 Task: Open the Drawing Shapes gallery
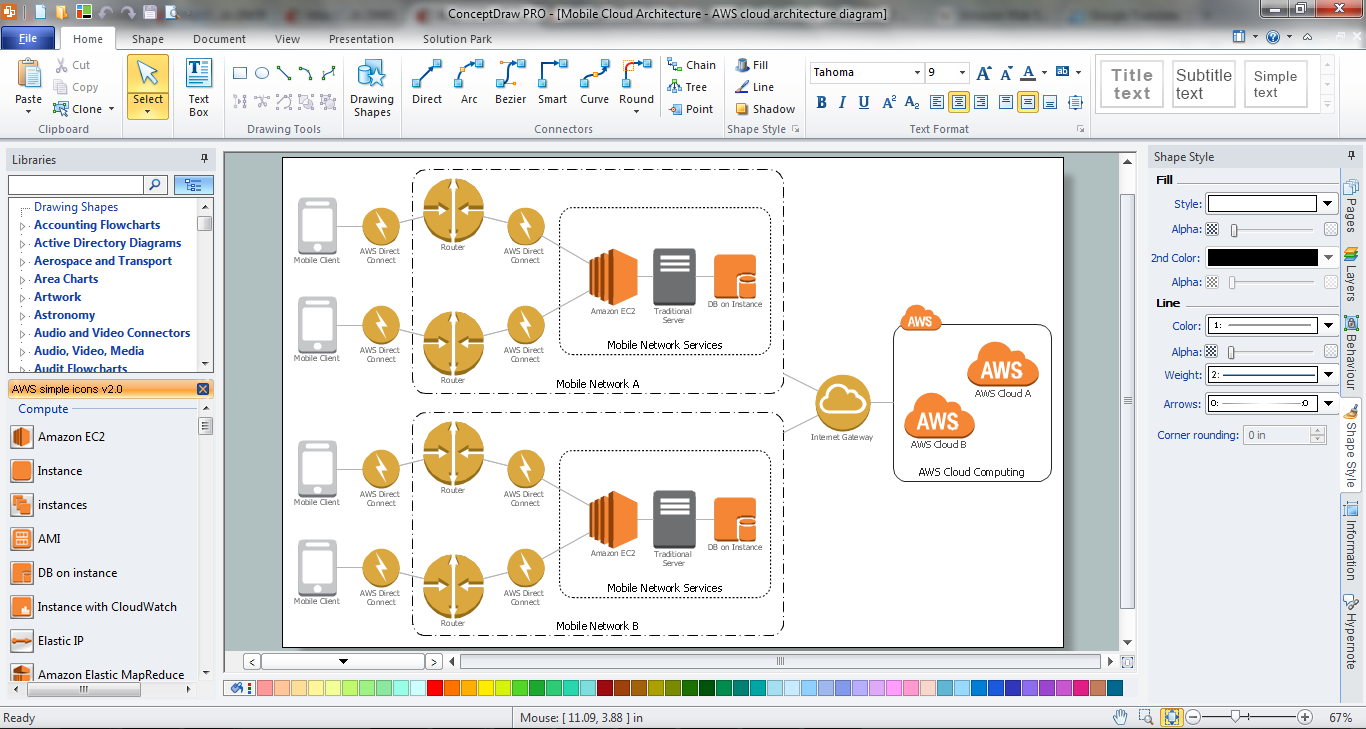click(371, 88)
